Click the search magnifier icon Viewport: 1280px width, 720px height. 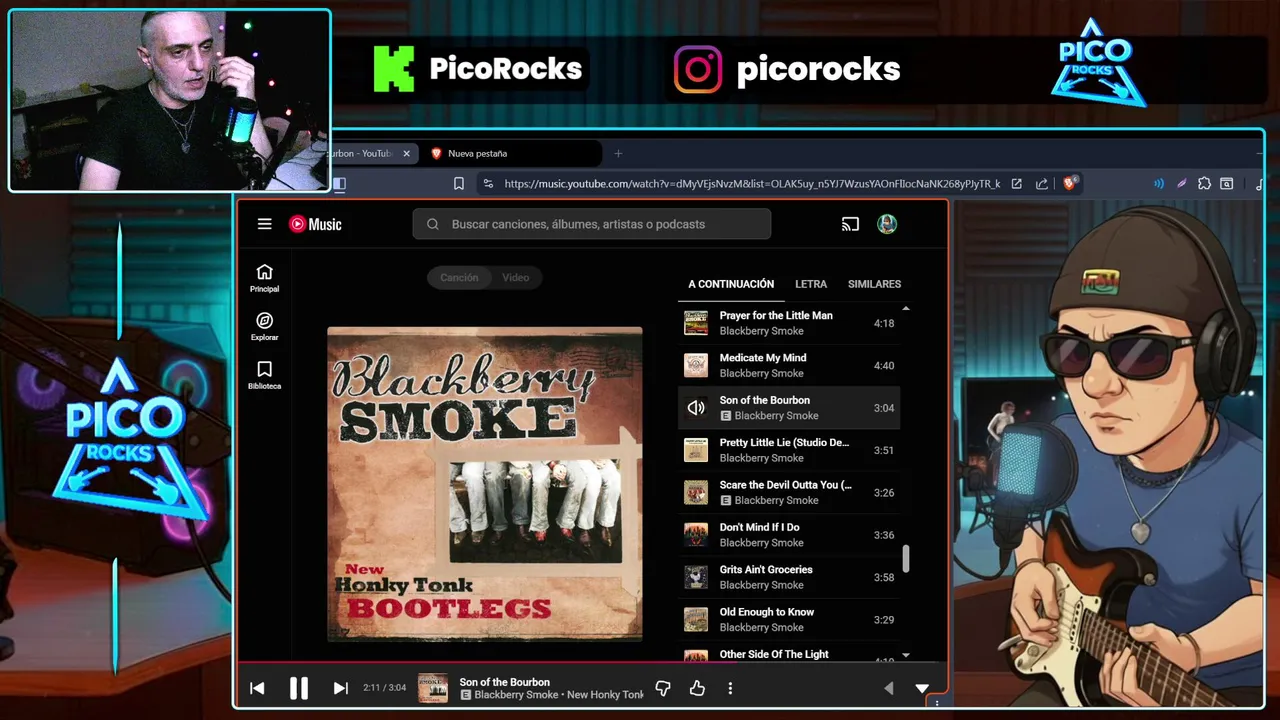(x=433, y=224)
